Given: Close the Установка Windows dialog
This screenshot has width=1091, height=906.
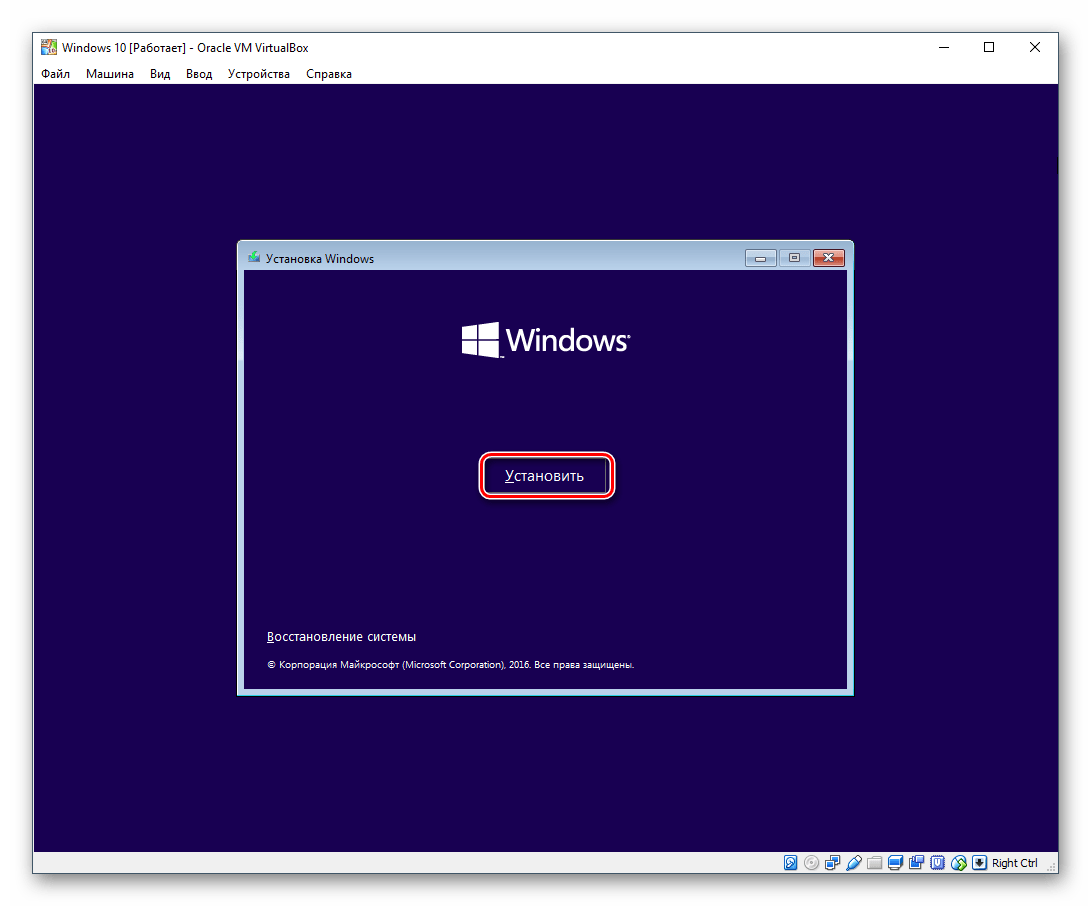Looking at the screenshot, I should pyautogui.click(x=829, y=258).
